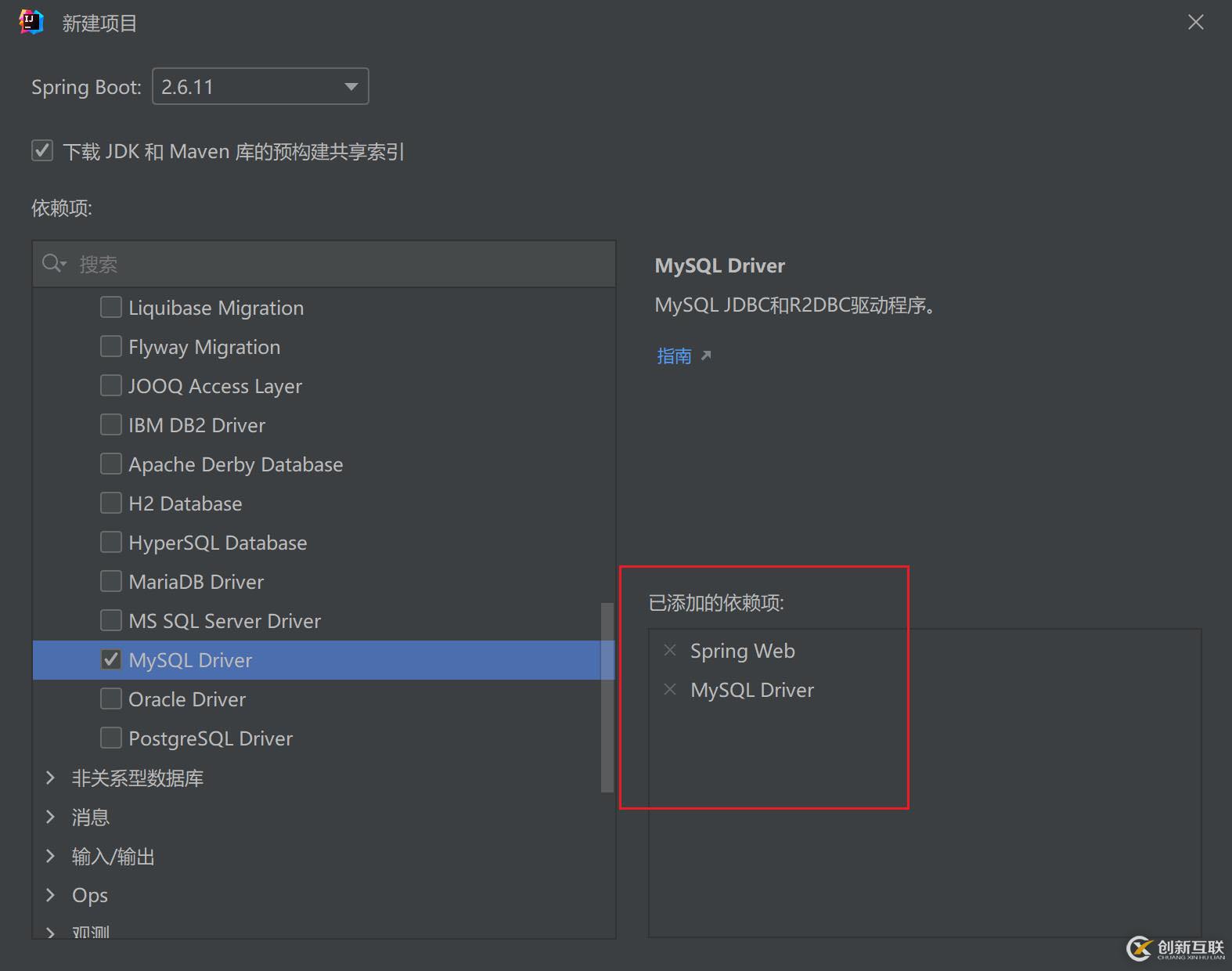The image size is (1232, 971).
Task: Select the HyperSQL Database label
Action: [218, 543]
